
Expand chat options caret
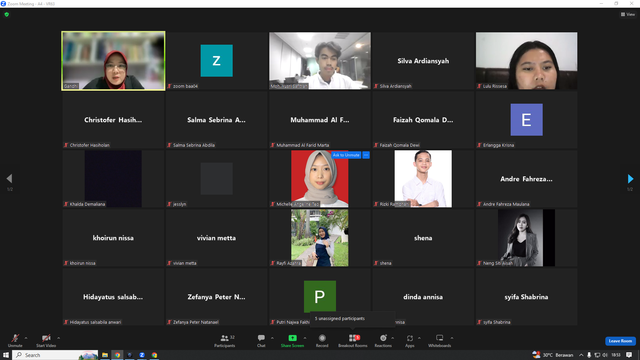point(272,338)
